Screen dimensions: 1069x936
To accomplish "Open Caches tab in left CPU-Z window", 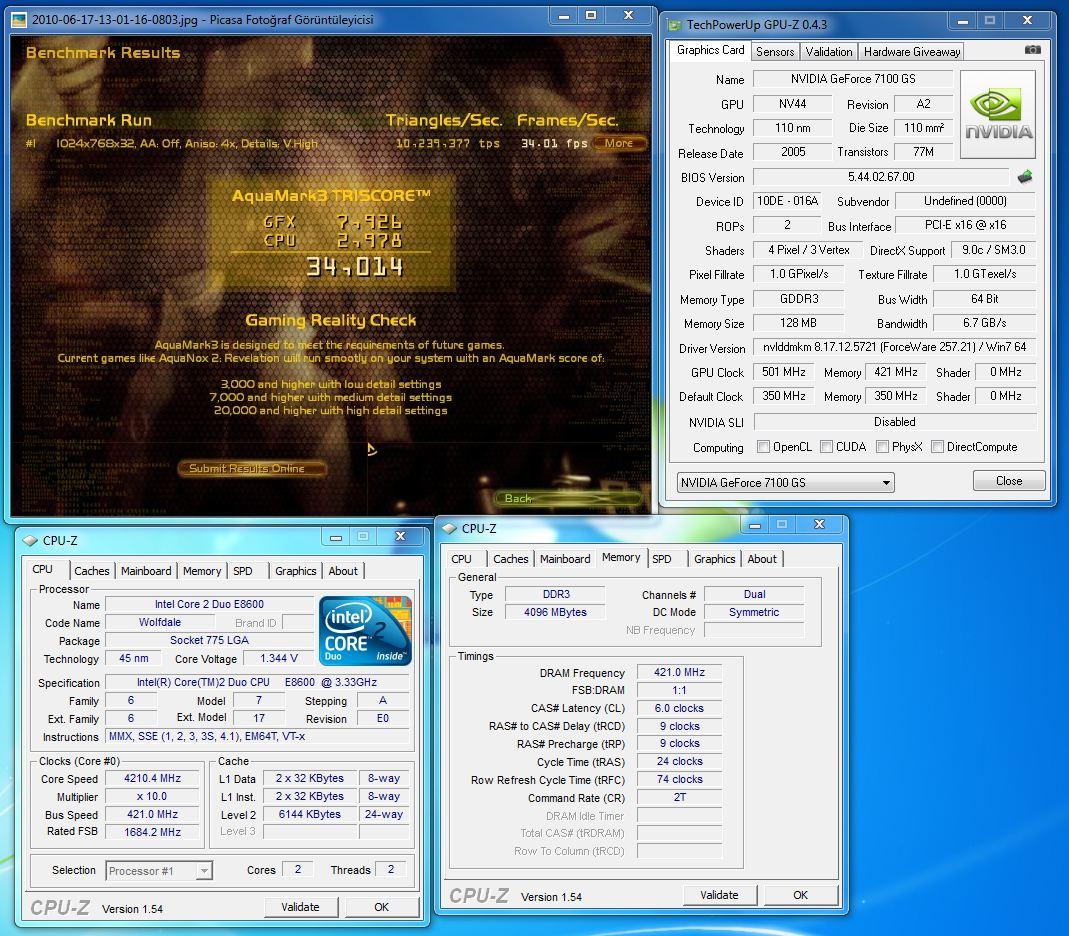I will pyautogui.click(x=91, y=571).
